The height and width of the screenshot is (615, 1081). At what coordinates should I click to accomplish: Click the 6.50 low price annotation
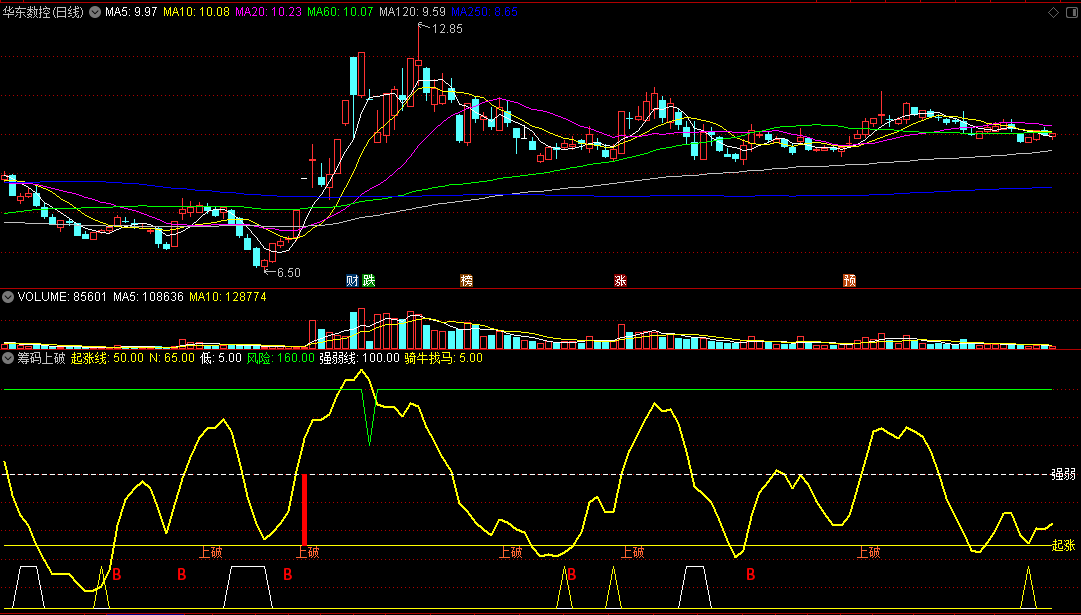pyautogui.click(x=288, y=272)
